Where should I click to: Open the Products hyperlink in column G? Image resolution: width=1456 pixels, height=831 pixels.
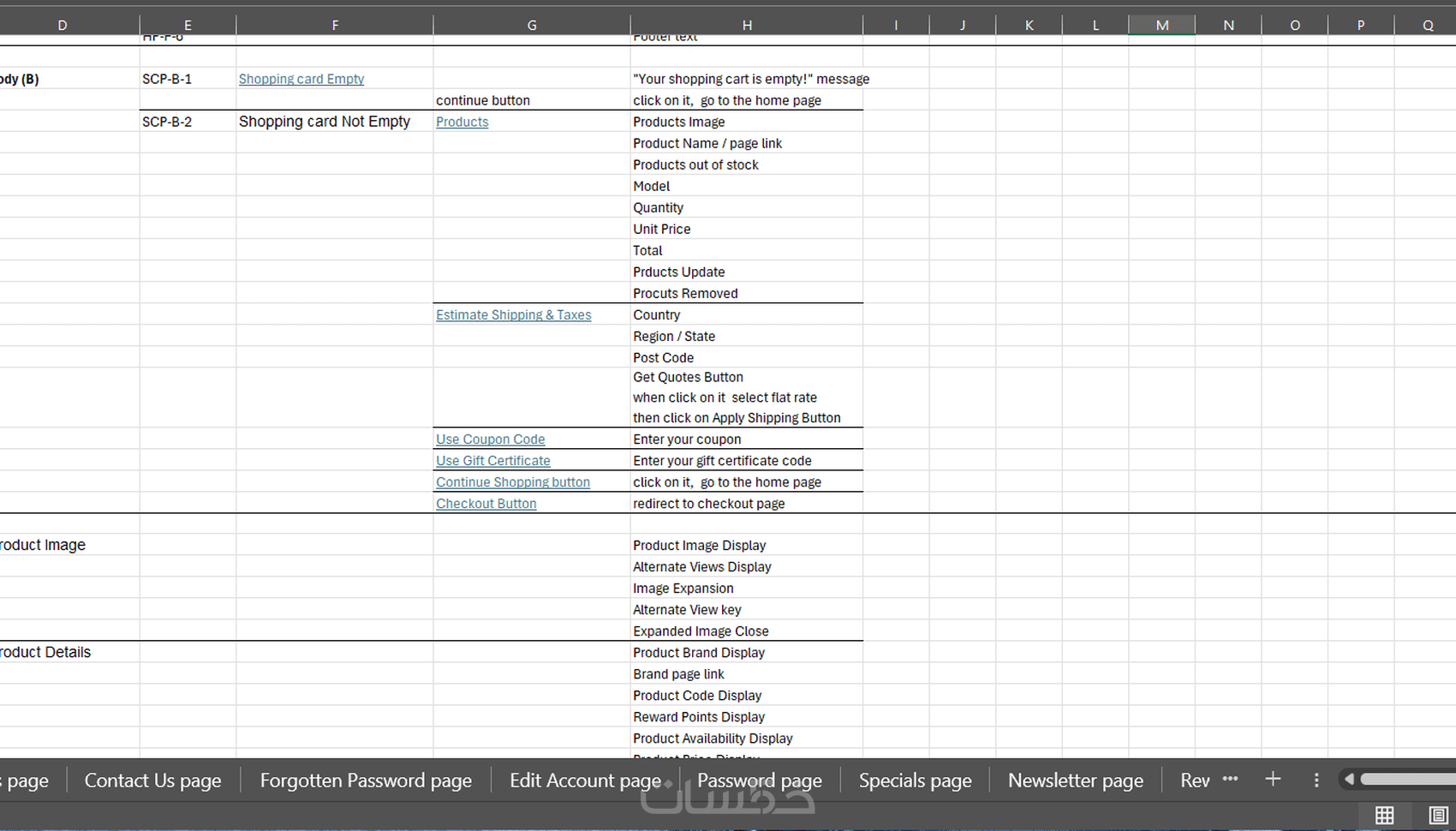[462, 122]
